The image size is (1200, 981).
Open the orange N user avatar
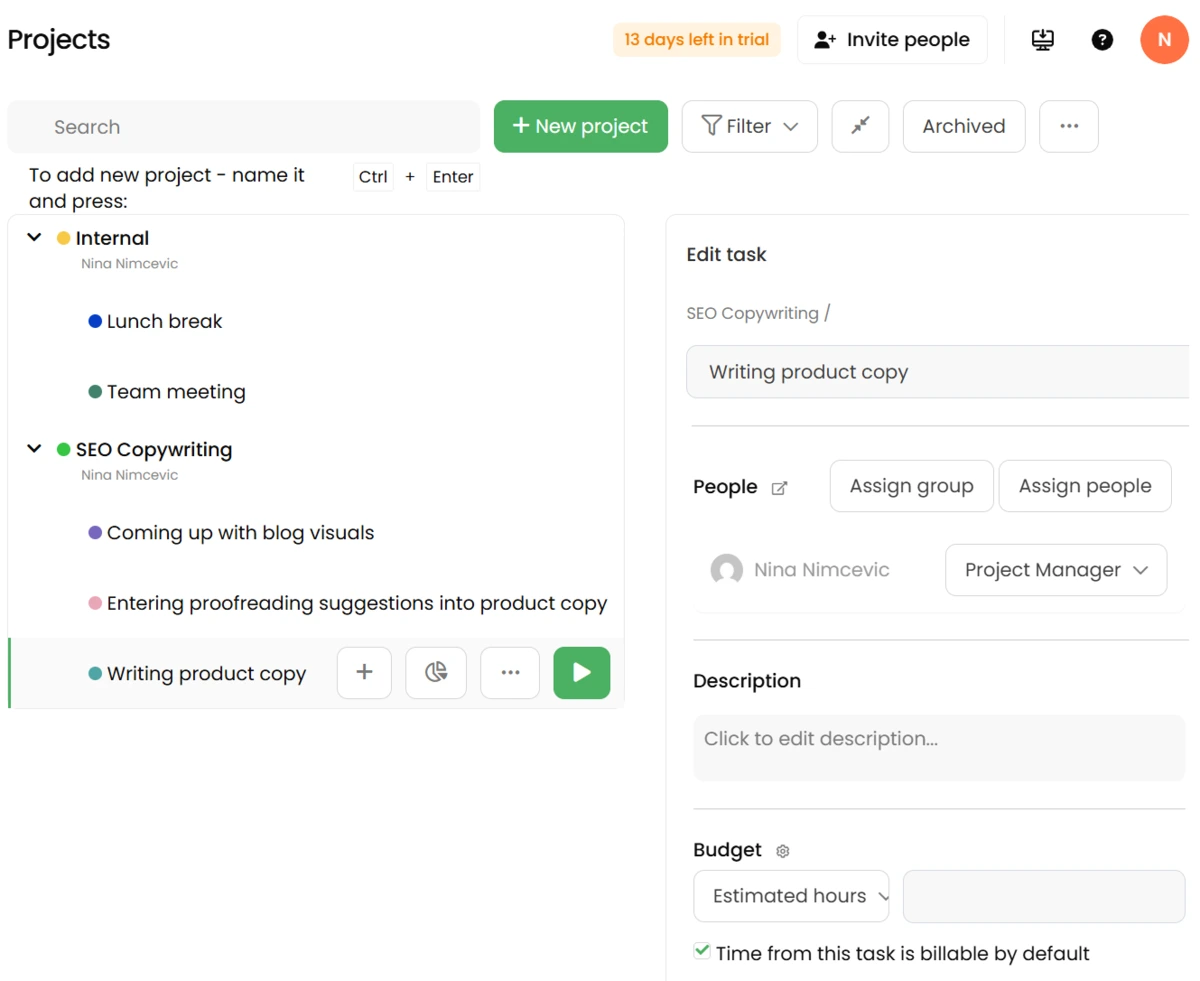coord(1164,40)
